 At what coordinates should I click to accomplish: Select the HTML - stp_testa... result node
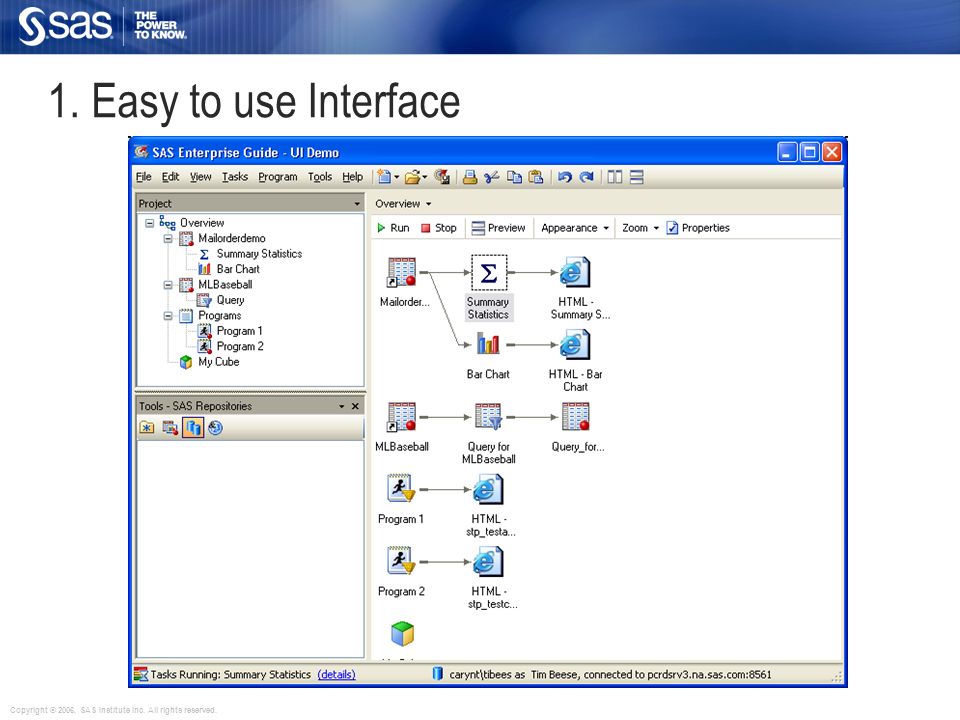click(487, 490)
